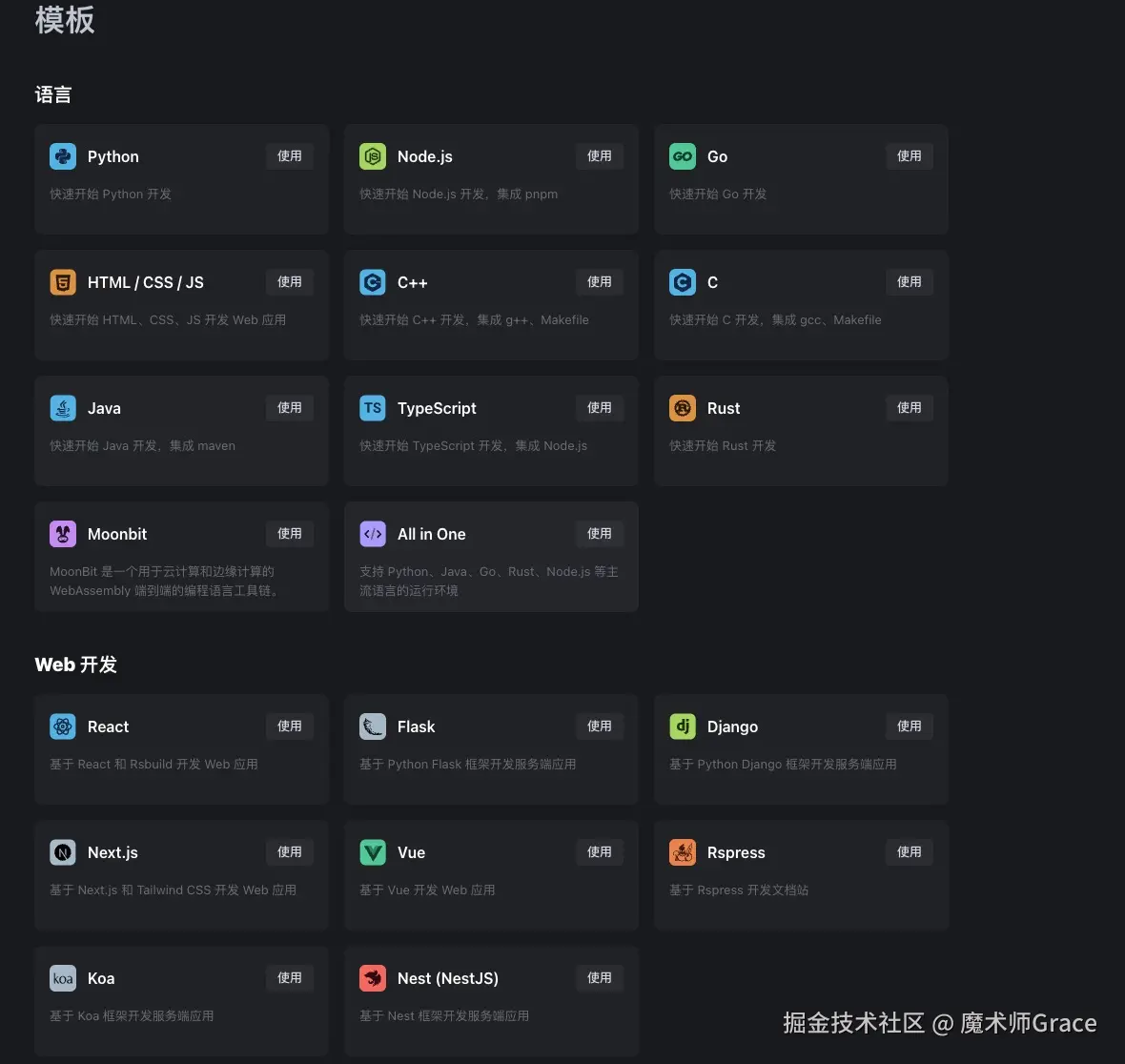Image resolution: width=1125 pixels, height=1064 pixels.
Task: Click the Go template icon
Action: [683, 156]
